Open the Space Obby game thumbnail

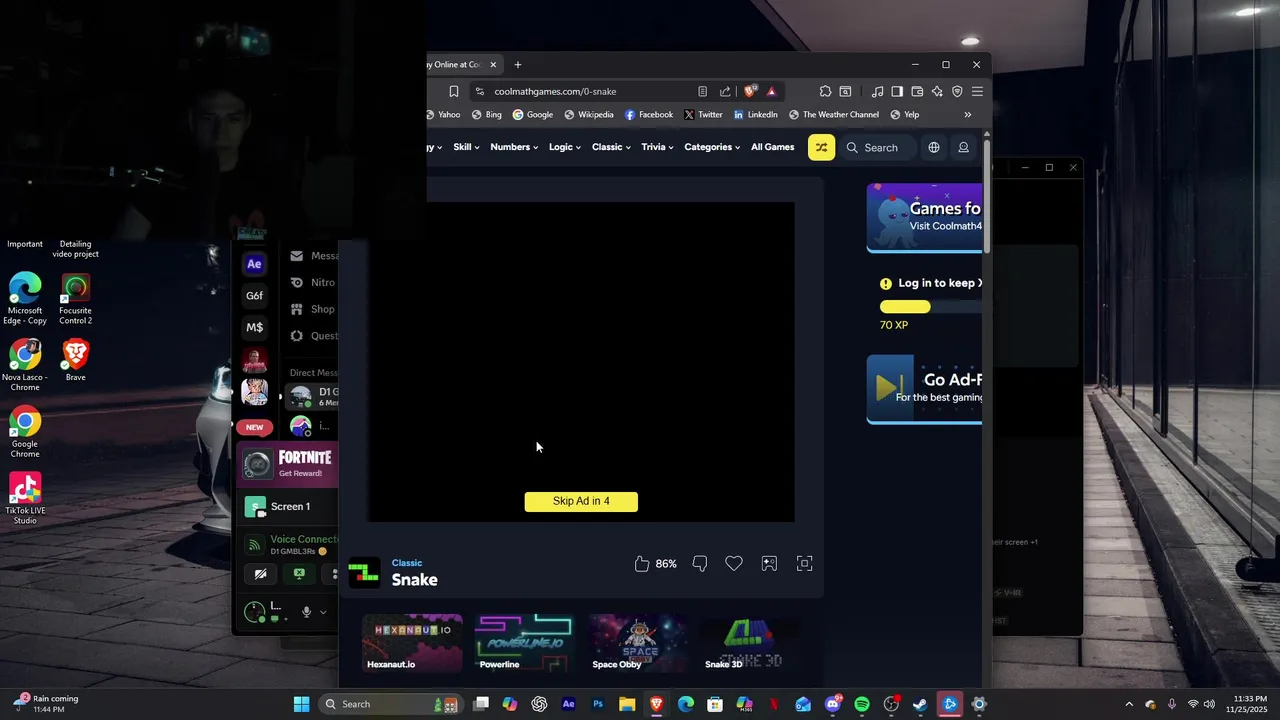tap(638, 643)
